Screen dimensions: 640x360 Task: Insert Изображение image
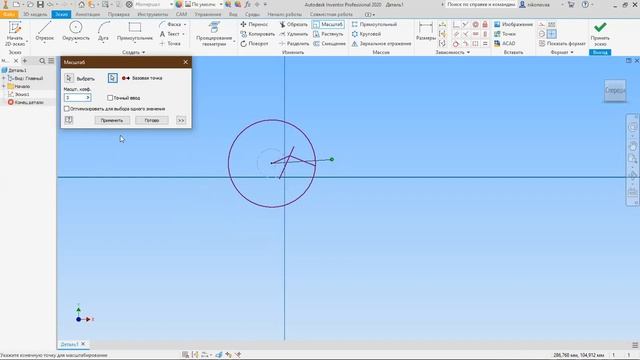(513, 24)
